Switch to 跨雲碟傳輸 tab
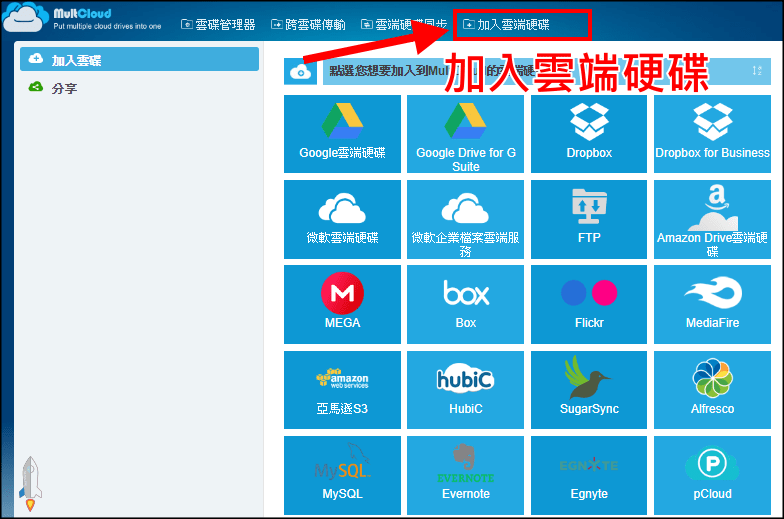This screenshot has width=784, height=519. (308, 24)
